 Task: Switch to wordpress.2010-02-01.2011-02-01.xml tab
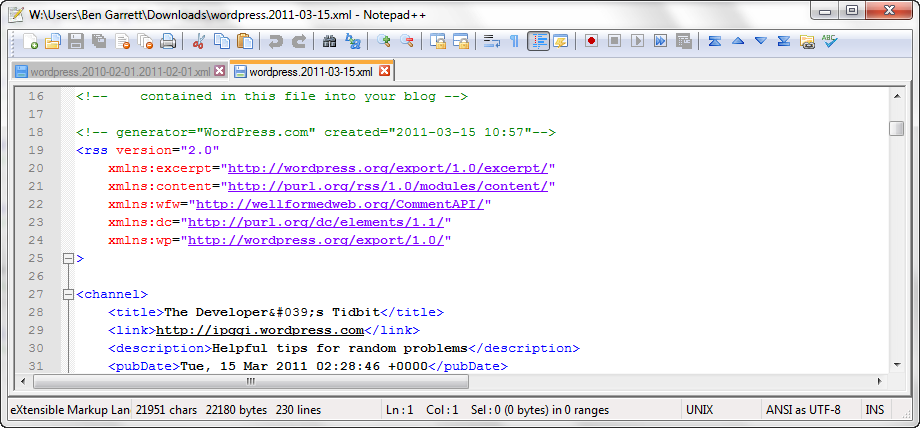click(120, 72)
